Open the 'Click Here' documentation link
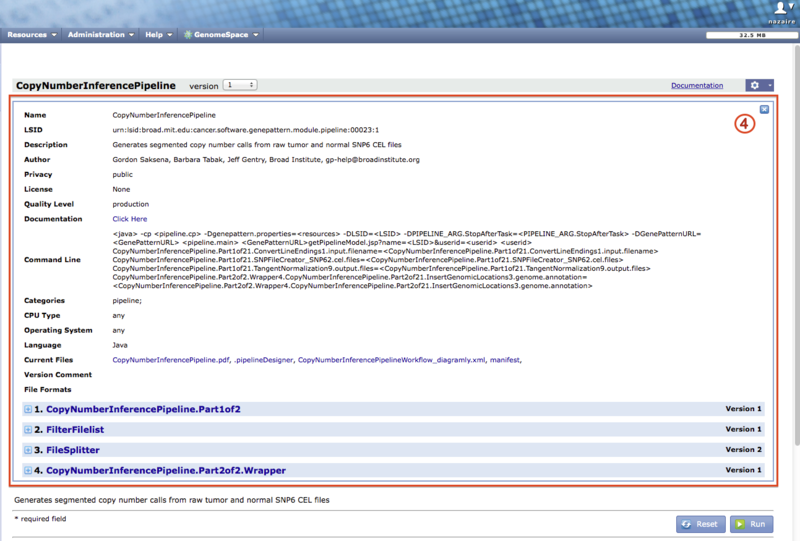 (129, 219)
